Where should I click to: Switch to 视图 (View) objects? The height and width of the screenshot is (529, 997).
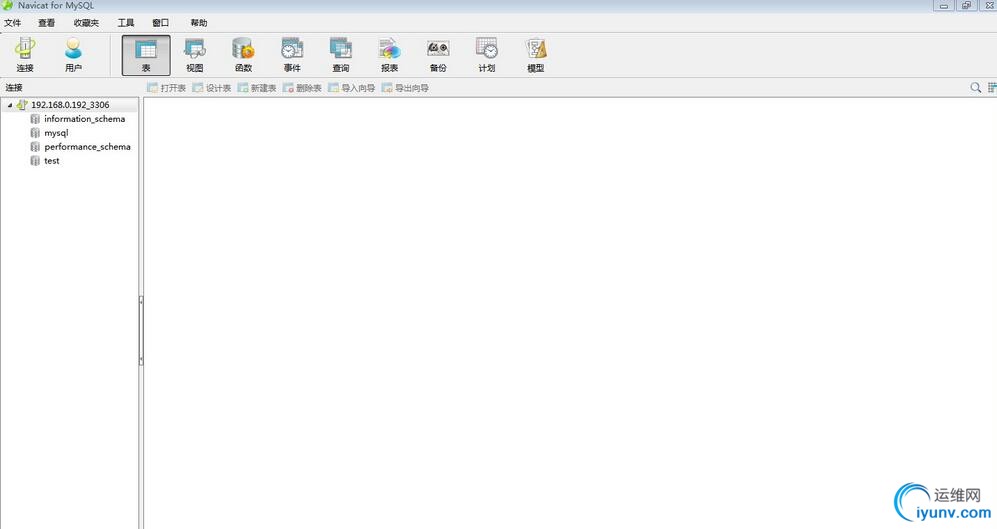tap(195, 55)
